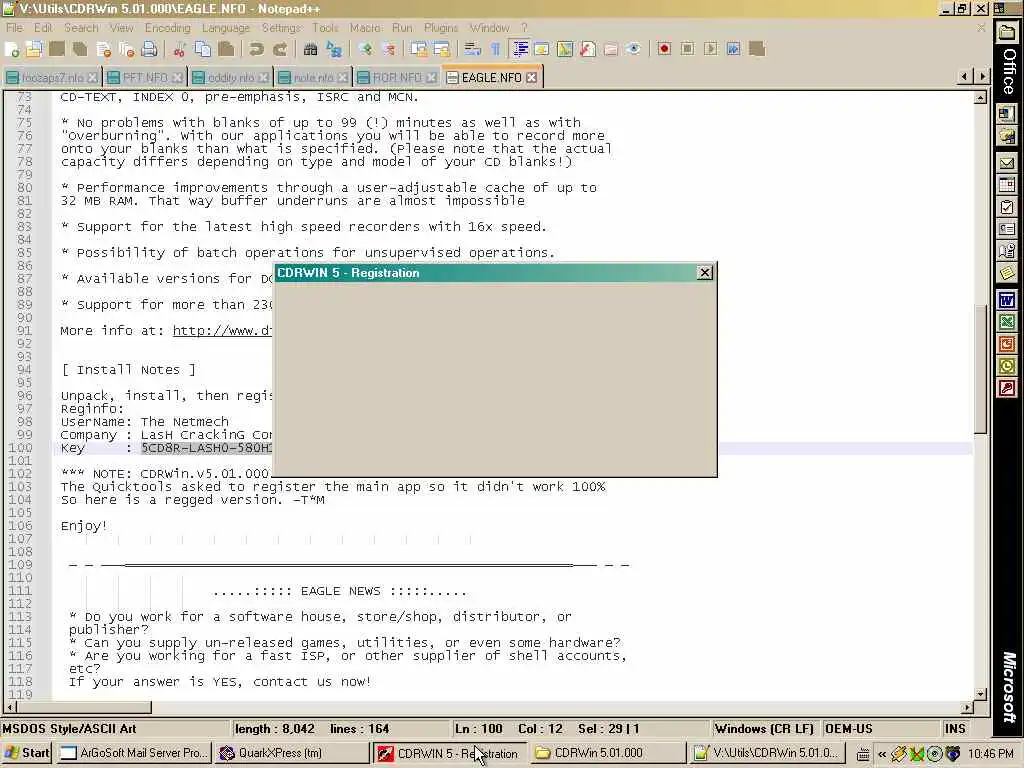Switch to the note.nfo tab

[313, 78]
